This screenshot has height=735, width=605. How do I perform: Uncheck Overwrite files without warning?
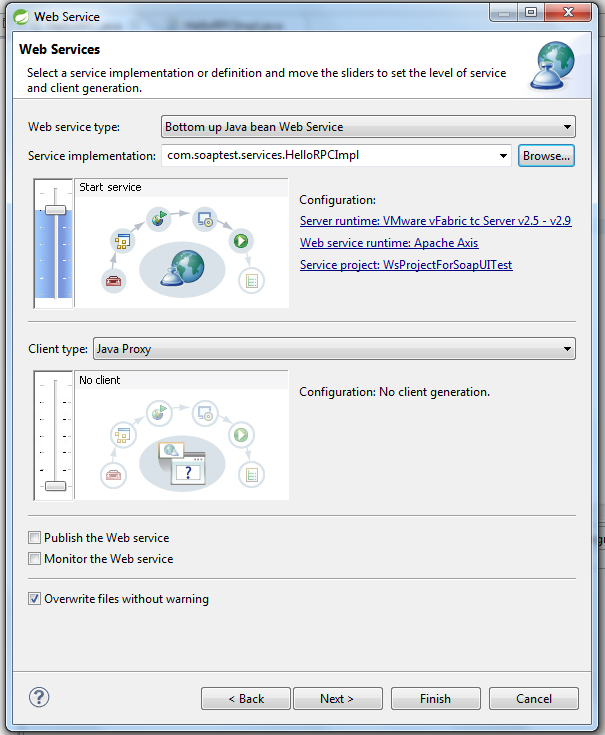[34, 599]
